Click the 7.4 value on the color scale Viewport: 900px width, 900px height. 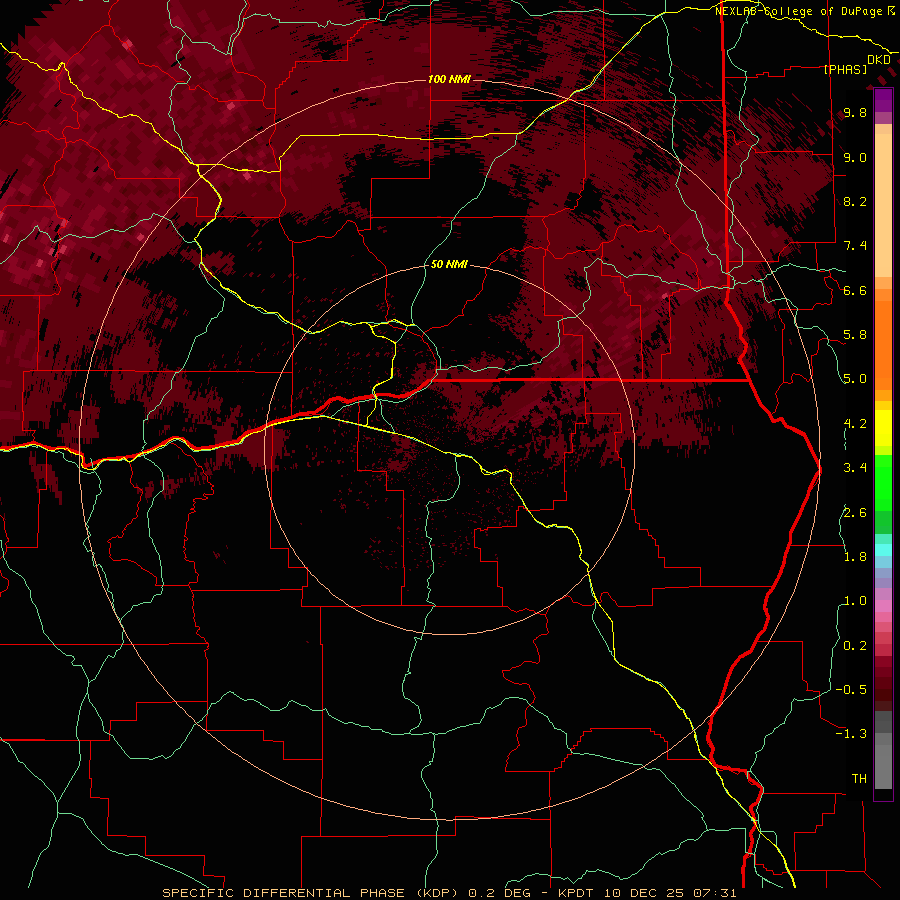pyautogui.click(x=855, y=246)
